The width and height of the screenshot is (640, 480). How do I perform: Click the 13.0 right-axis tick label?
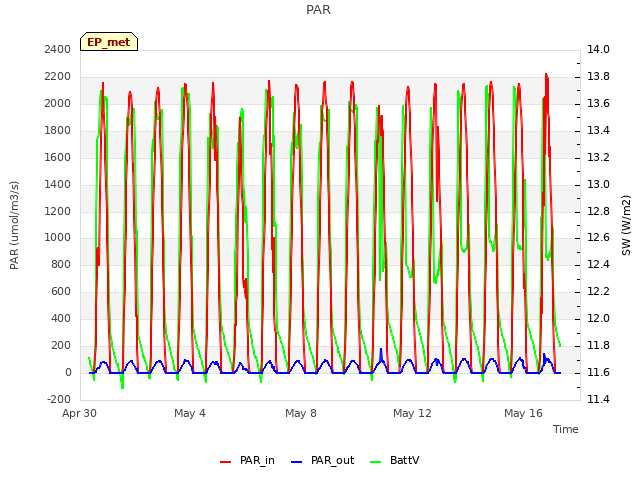(598, 184)
